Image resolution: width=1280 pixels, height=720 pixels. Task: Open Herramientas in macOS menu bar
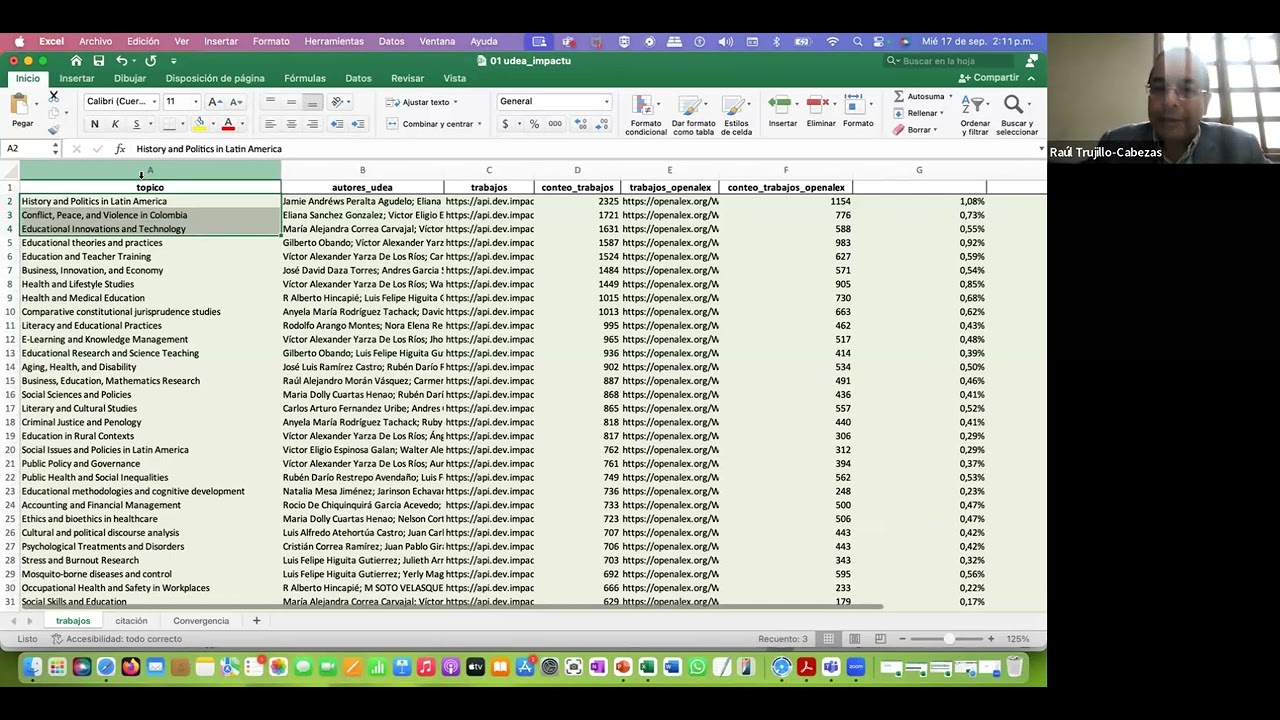point(334,42)
